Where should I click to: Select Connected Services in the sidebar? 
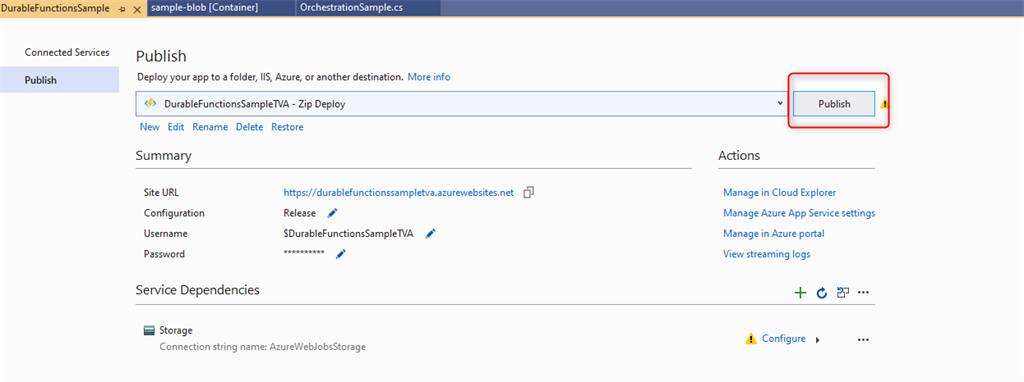tap(67, 52)
